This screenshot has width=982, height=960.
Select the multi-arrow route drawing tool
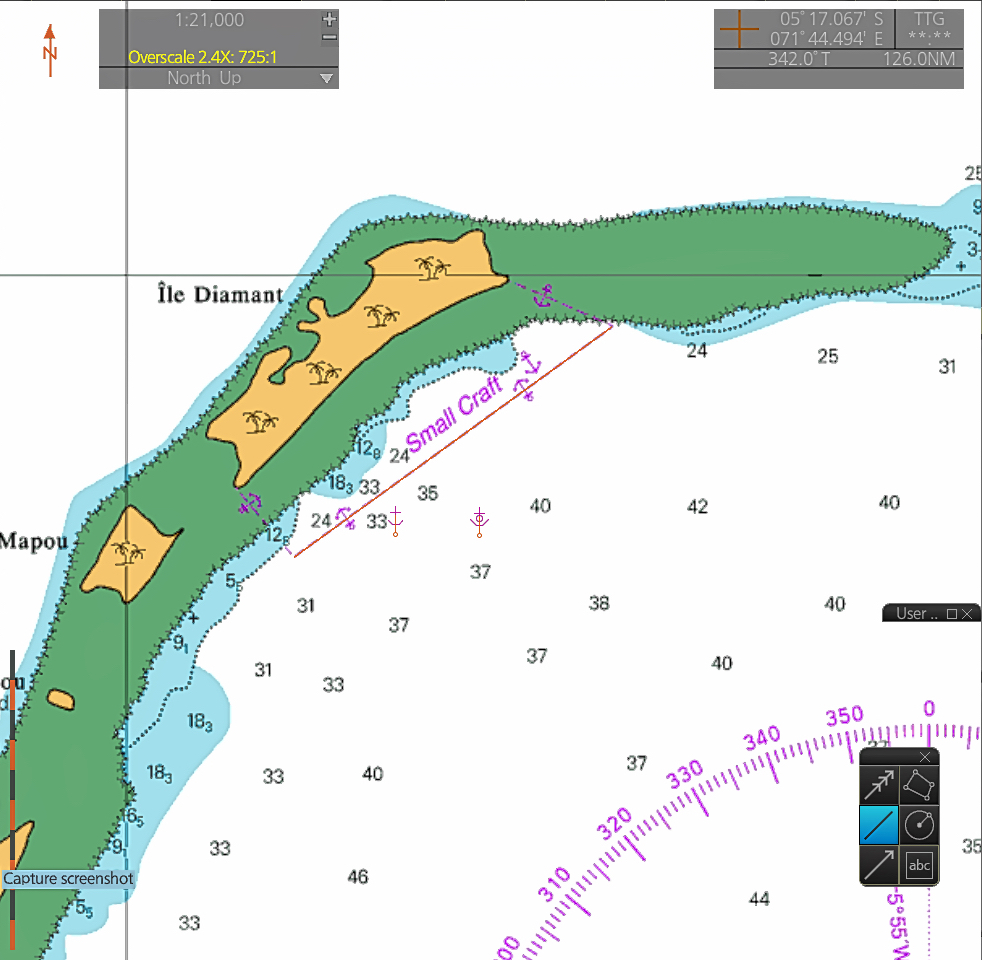(879, 785)
